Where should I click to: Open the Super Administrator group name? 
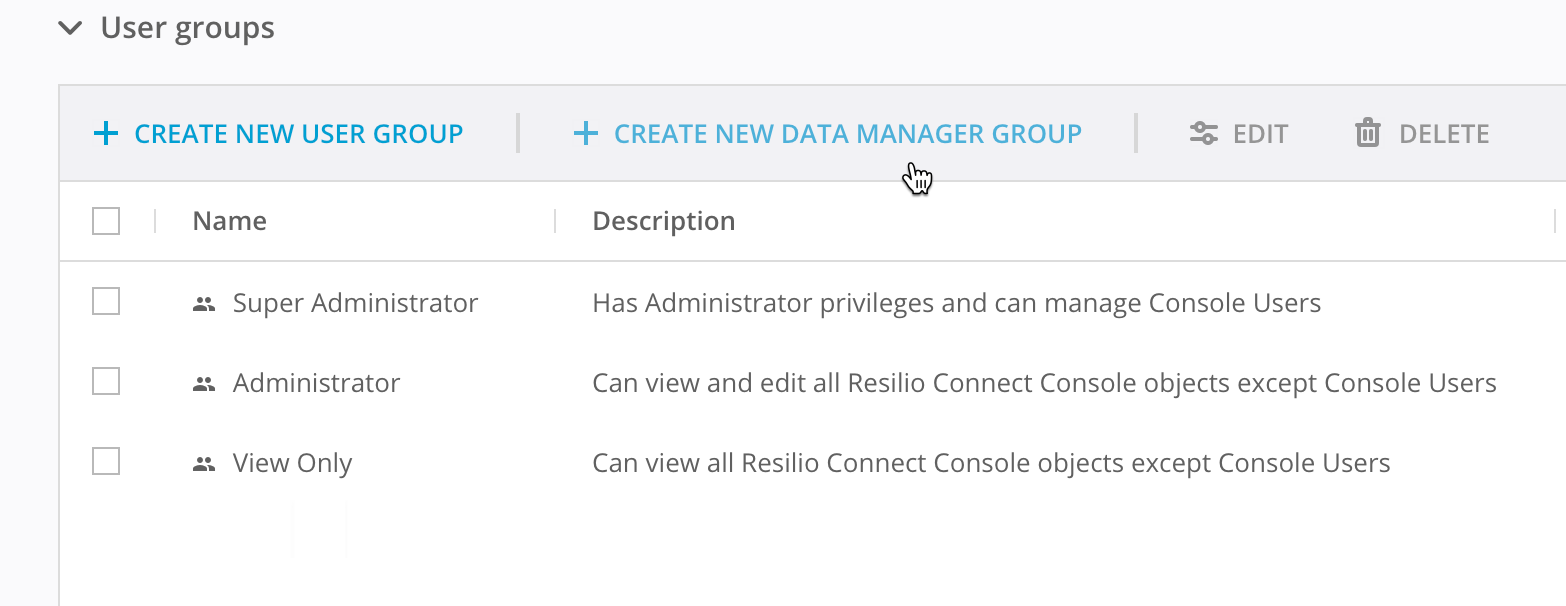click(355, 303)
